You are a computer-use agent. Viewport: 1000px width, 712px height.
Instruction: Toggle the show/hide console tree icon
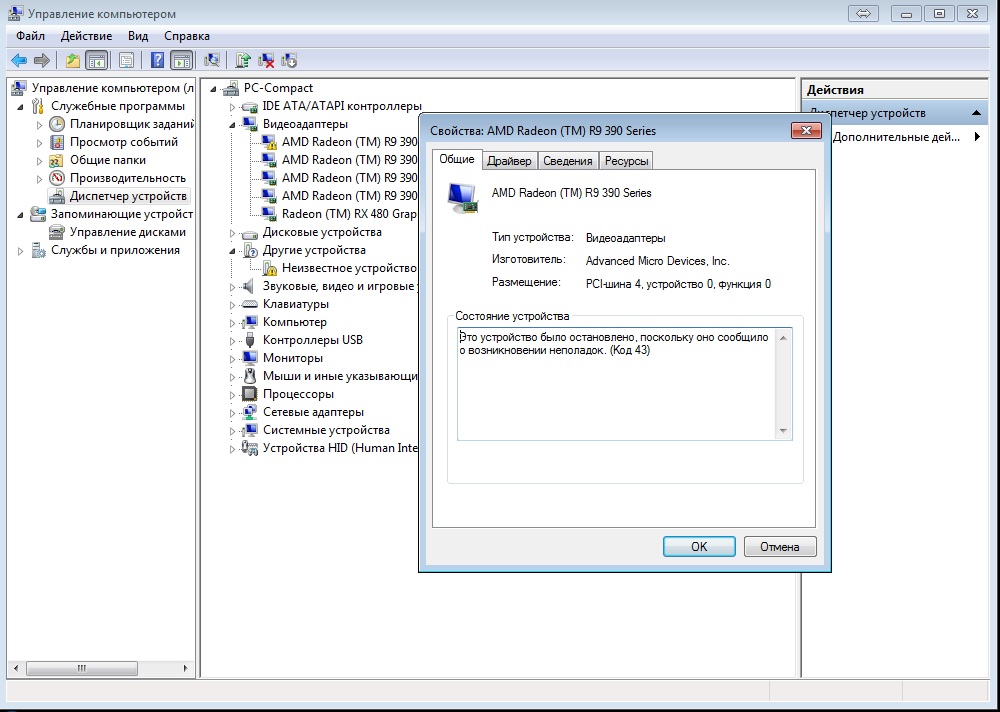(x=96, y=61)
